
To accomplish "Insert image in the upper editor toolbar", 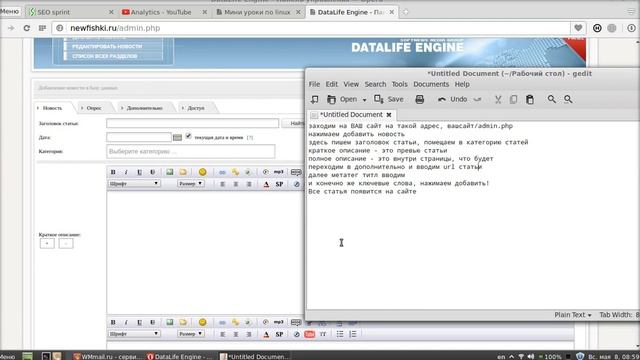I will click(x=170, y=172).
